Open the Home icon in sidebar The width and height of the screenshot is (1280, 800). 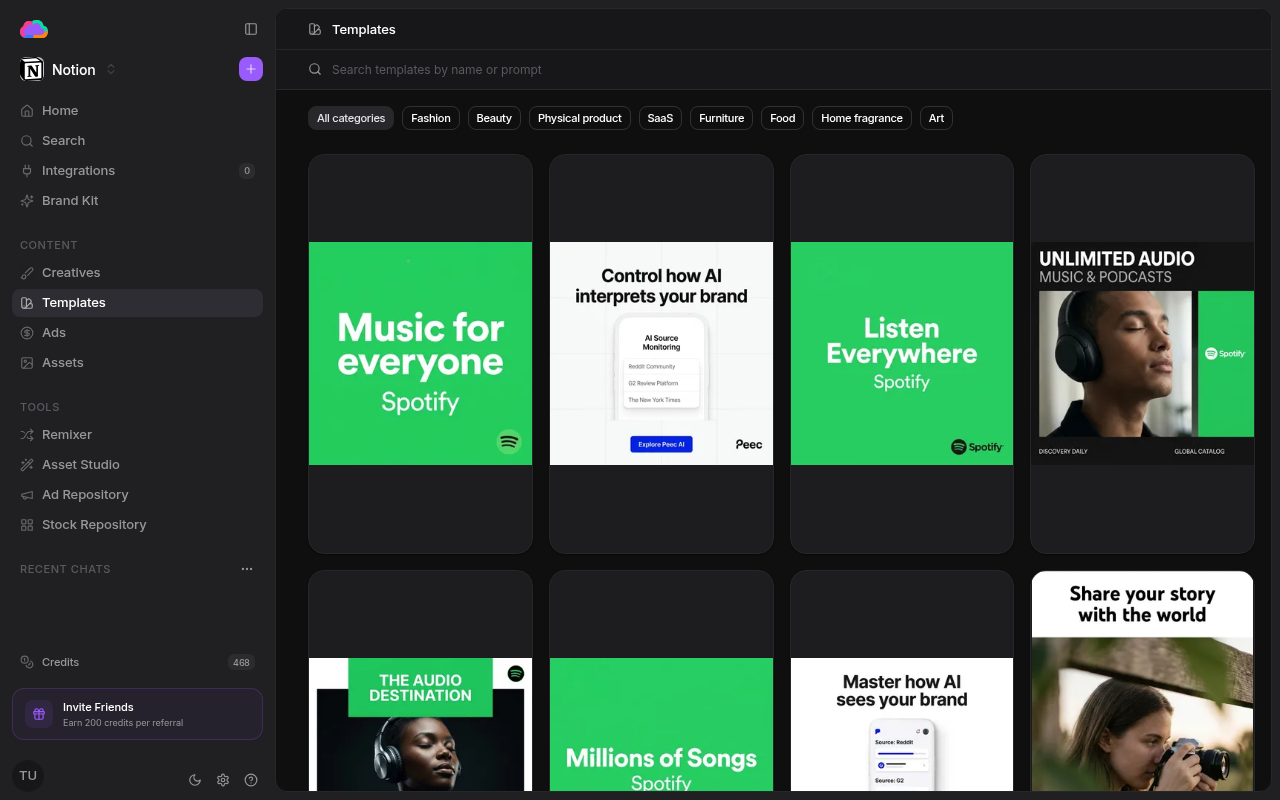[x=27, y=111]
